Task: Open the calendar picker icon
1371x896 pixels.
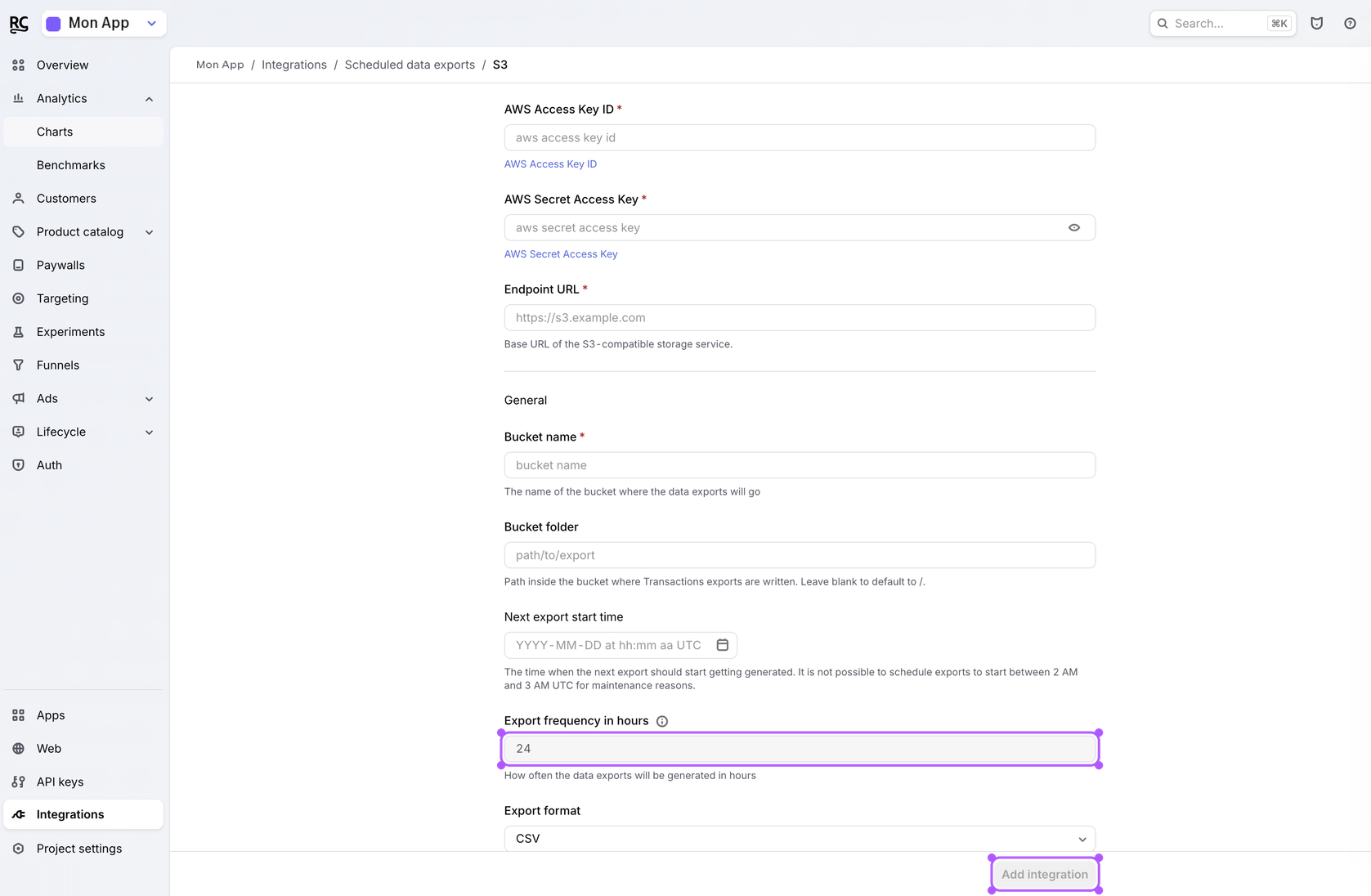Action: pyautogui.click(x=723, y=645)
